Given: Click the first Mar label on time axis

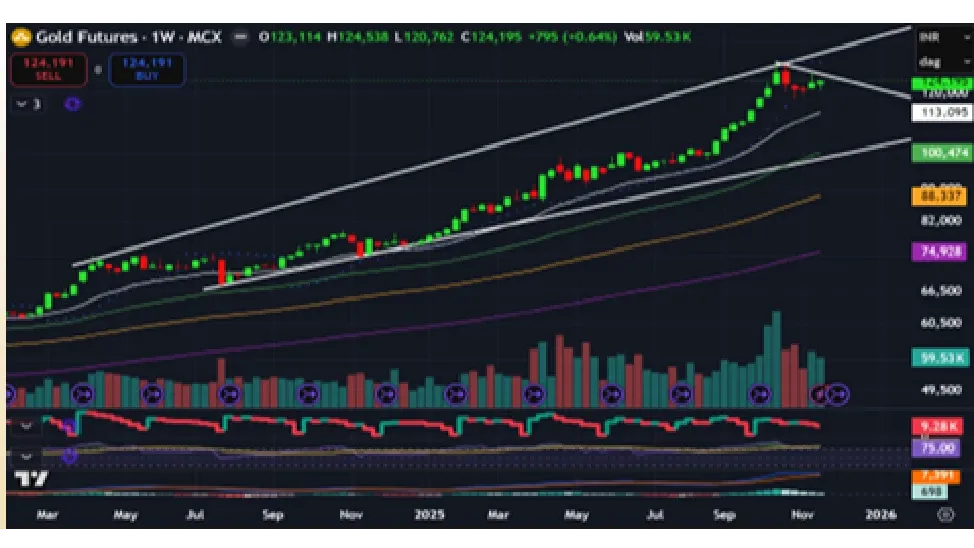Looking at the screenshot, I should 47,514.
